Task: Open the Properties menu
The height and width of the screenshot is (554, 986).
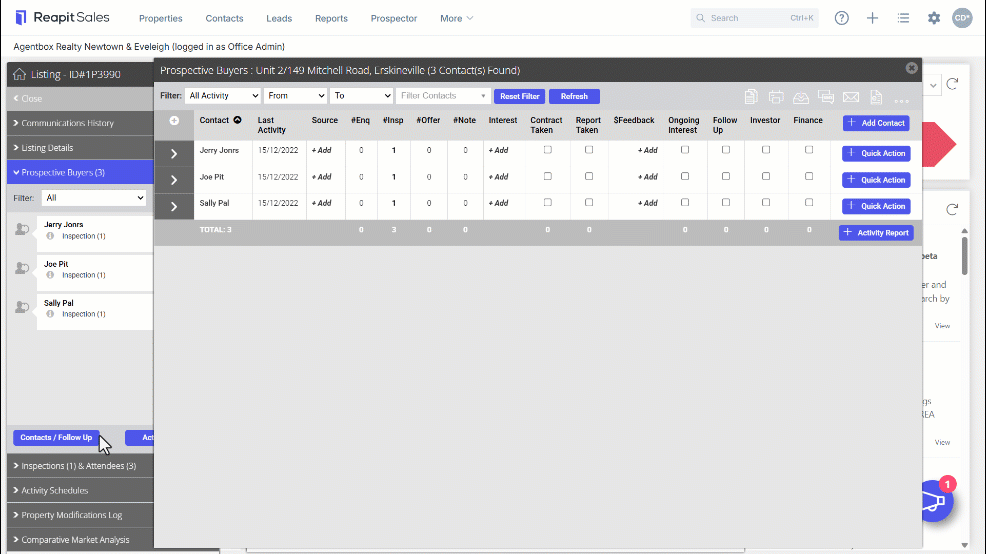Action: (x=160, y=18)
